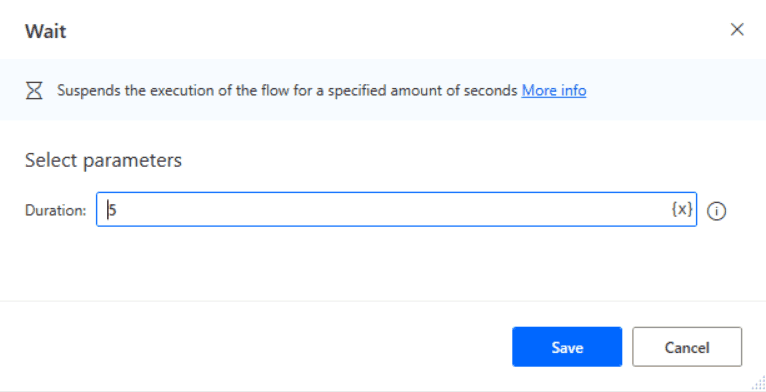Open the More info link
Image resolution: width=766 pixels, height=392 pixels.
point(553,90)
